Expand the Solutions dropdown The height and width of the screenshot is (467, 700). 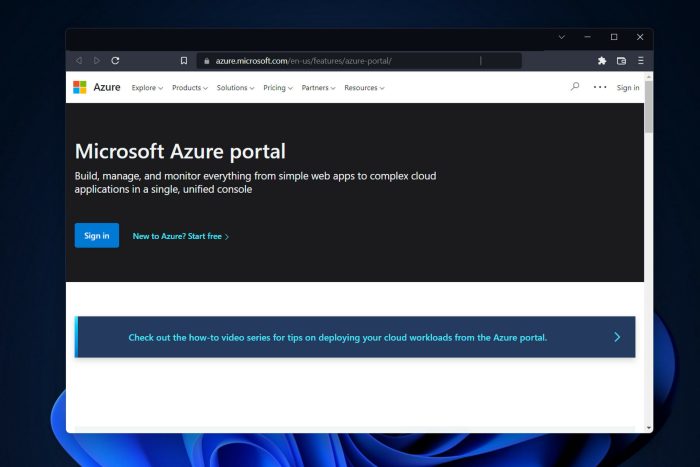coord(235,88)
